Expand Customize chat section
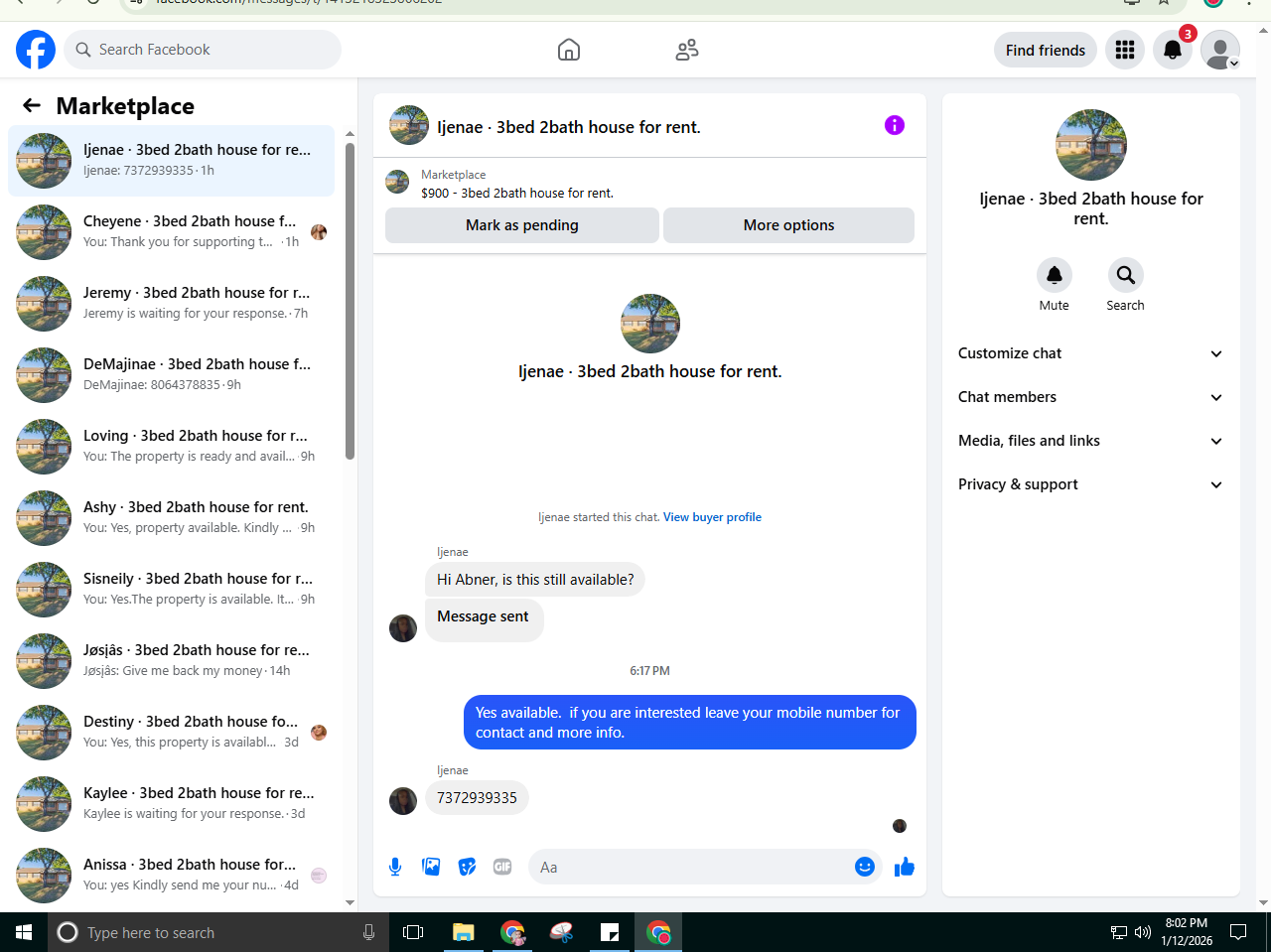 click(x=1091, y=353)
